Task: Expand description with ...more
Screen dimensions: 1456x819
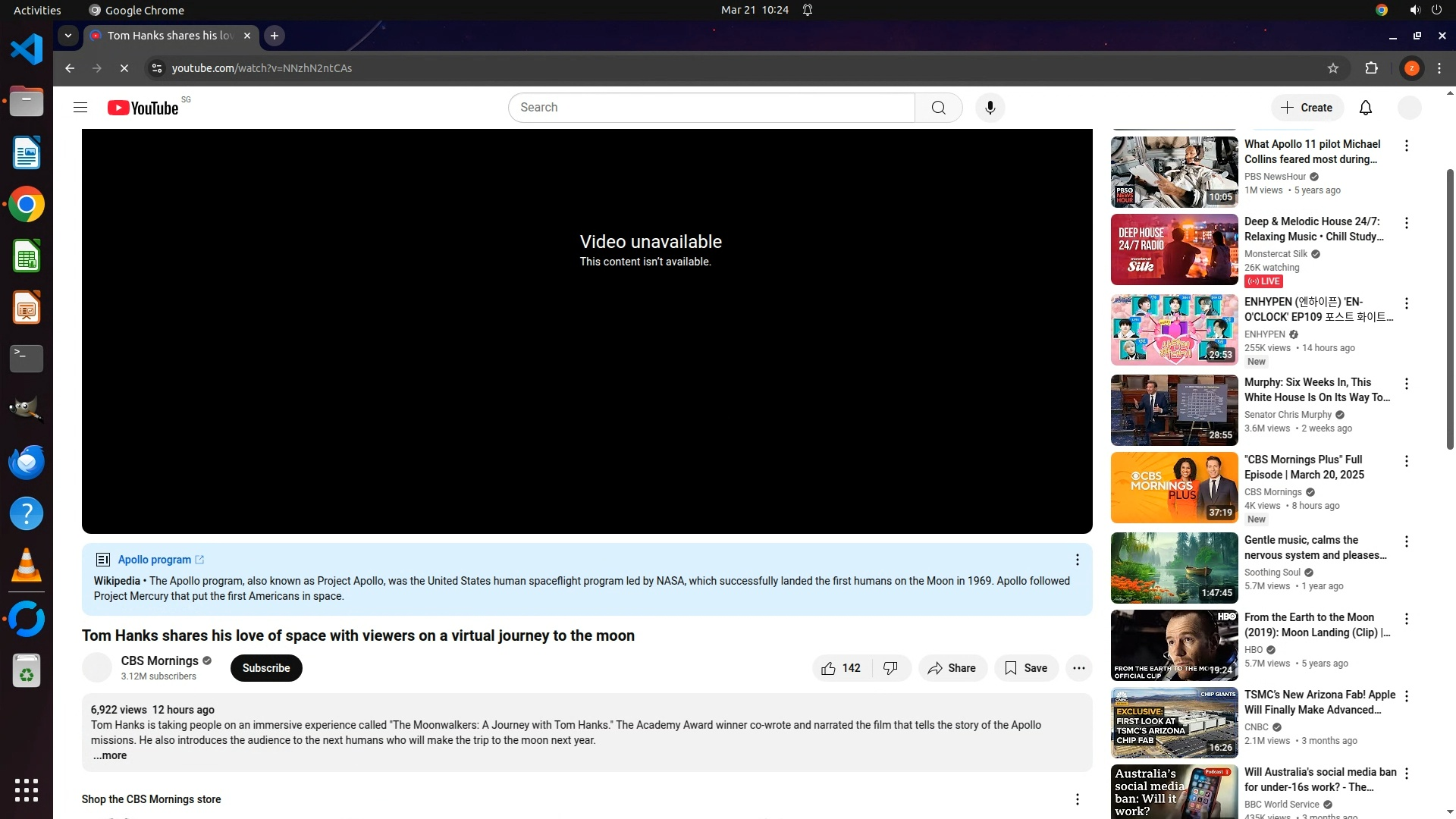Action: click(110, 756)
